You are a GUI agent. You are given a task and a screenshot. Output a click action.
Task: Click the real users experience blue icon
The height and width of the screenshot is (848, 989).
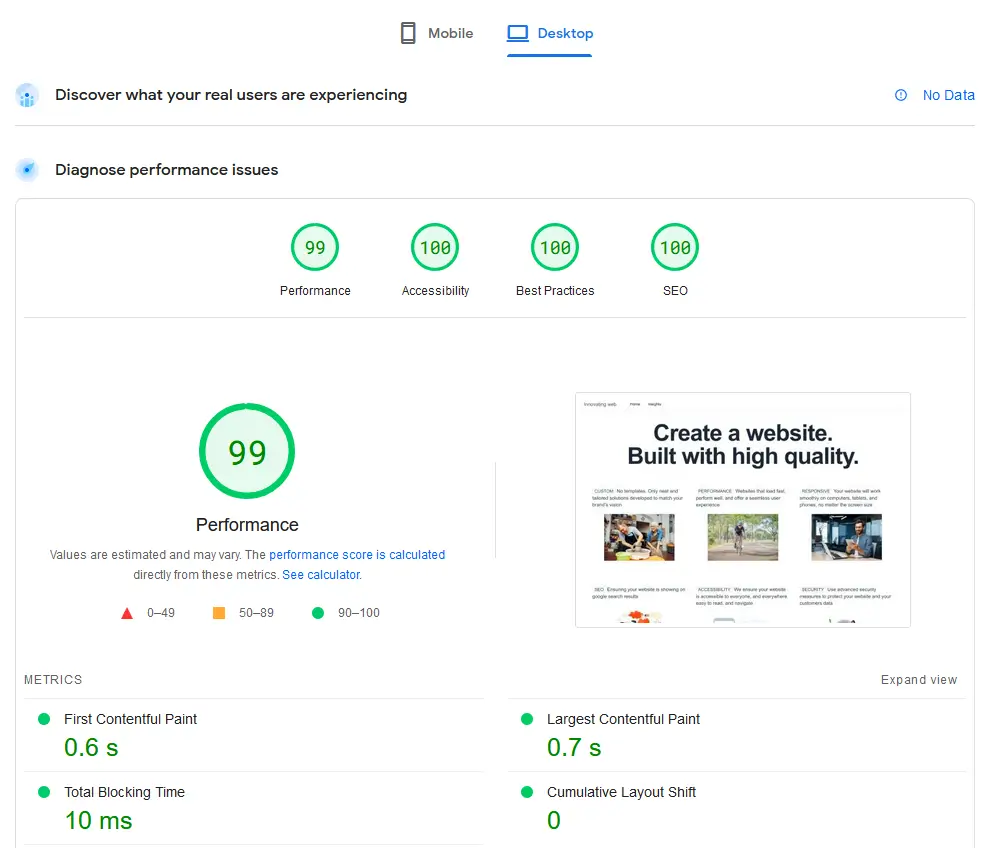tap(27, 95)
